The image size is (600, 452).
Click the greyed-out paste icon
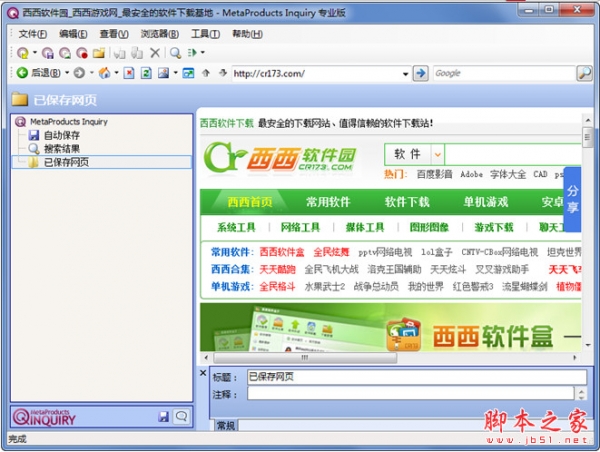point(137,53)
